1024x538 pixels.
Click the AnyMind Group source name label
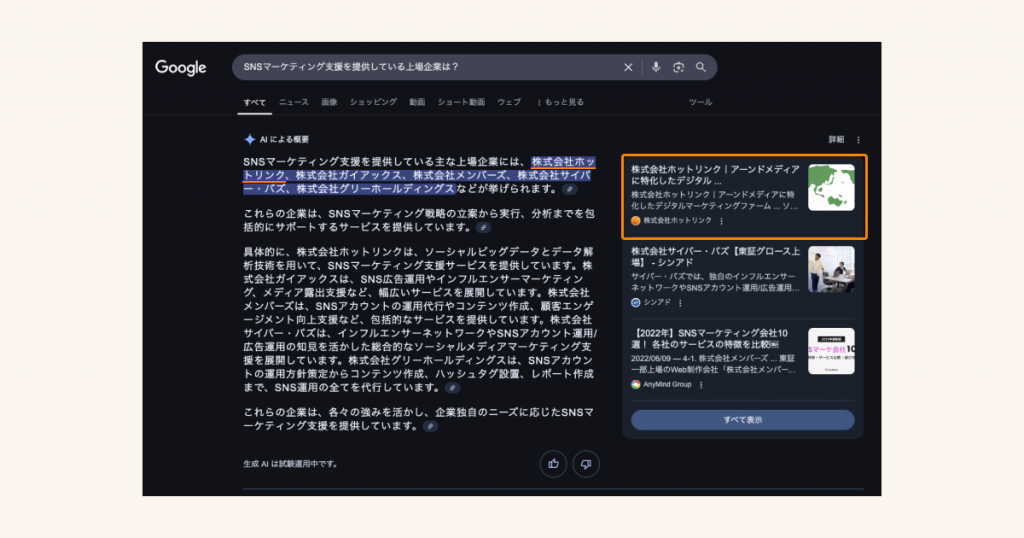tap(667, 385)
